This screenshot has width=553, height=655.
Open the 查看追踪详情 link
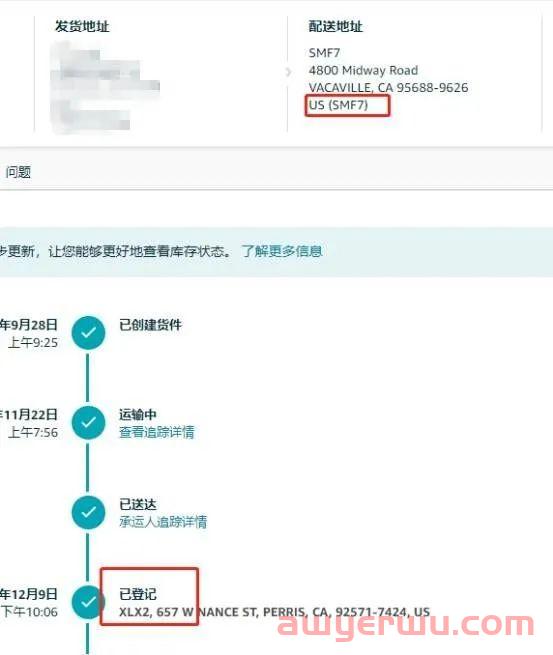click(x=157, y=432)
